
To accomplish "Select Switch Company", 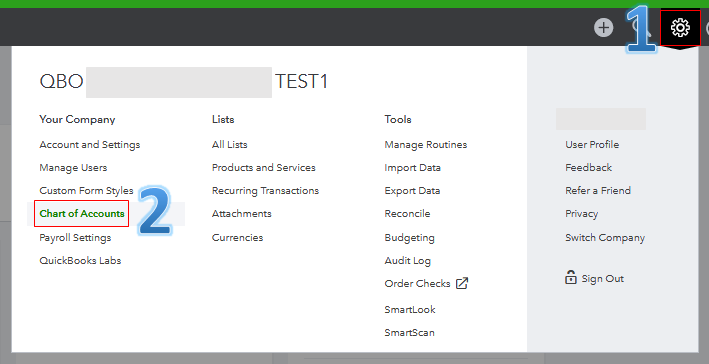I will 605,238.
